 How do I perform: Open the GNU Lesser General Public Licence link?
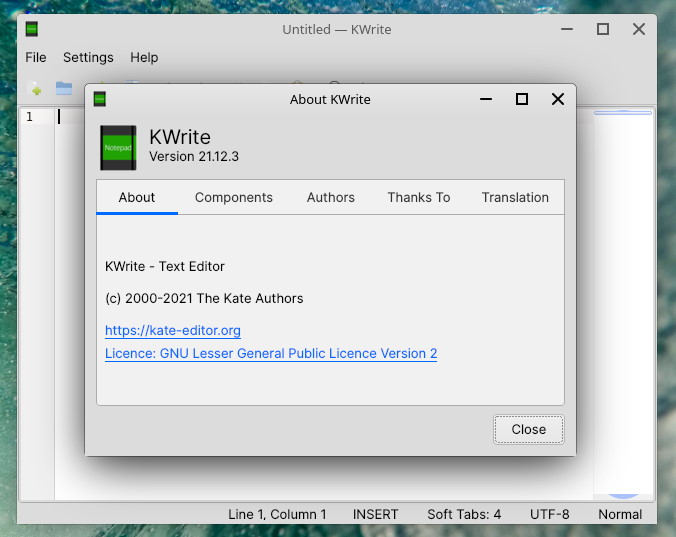(x=271, y=353)
